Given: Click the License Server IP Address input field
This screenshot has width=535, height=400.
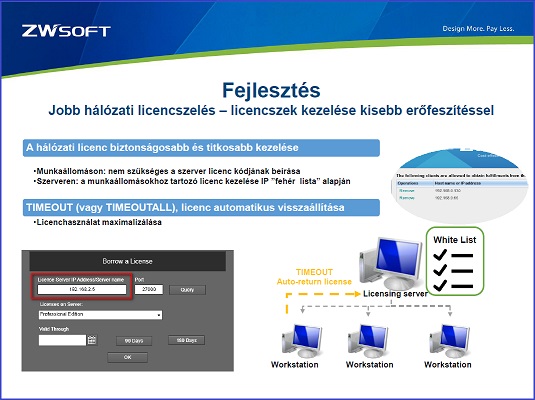Looking at the screenshot, I should pyautogui.click(x=82, y=289).
